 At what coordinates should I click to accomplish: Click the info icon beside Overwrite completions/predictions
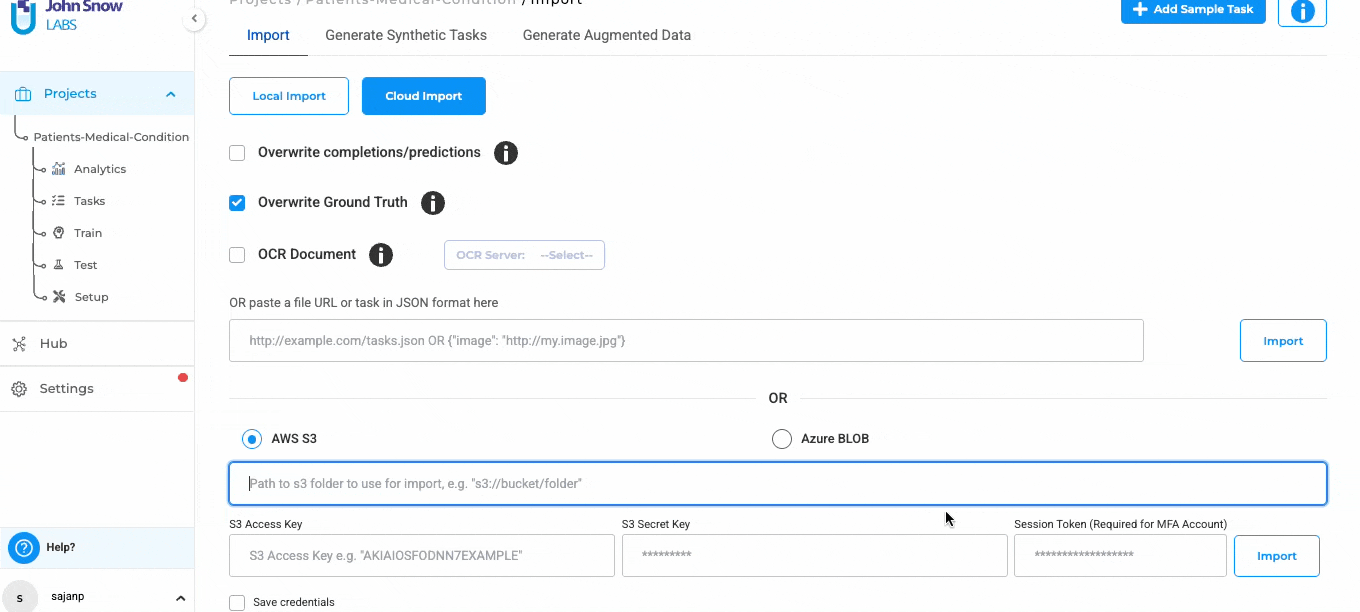[506, 153]
